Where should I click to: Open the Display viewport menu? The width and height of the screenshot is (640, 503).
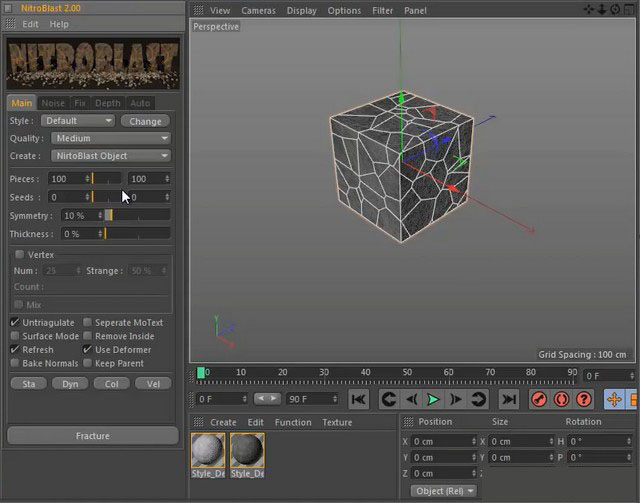(x=301, y=11)
